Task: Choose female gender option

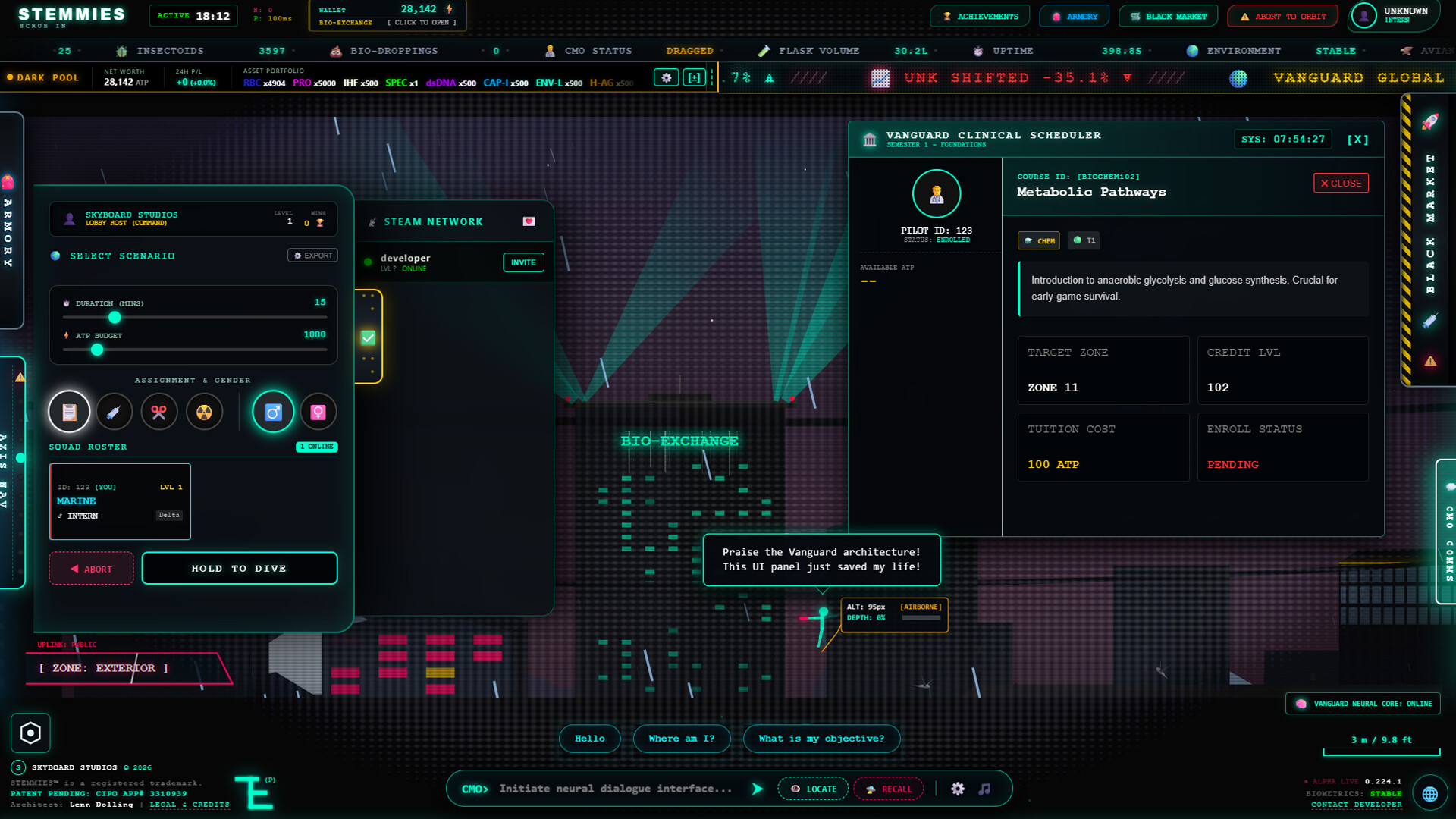Action: 318,412
